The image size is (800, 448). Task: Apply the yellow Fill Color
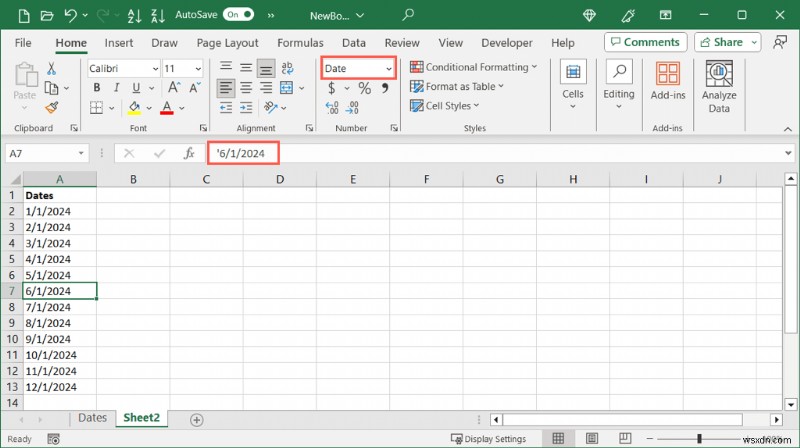[134, 108]
